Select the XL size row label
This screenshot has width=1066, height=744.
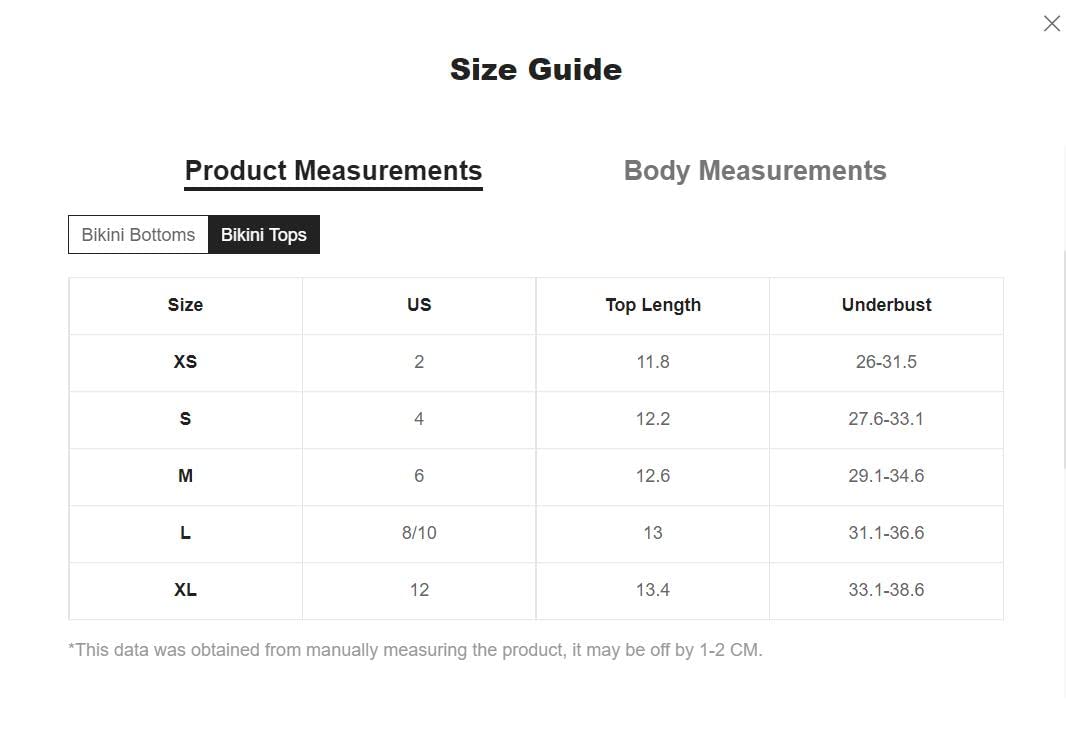(185, 590)
